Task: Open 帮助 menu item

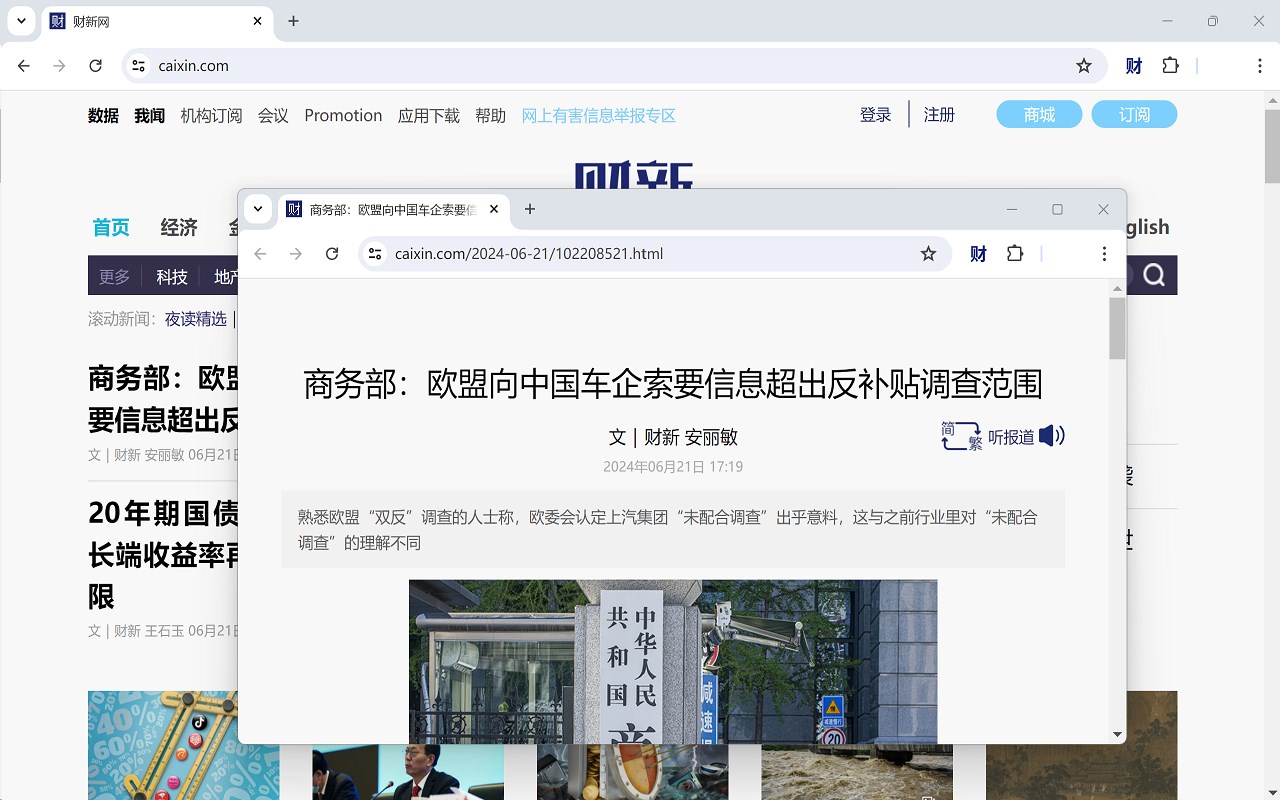Action: tap(491, 115)
